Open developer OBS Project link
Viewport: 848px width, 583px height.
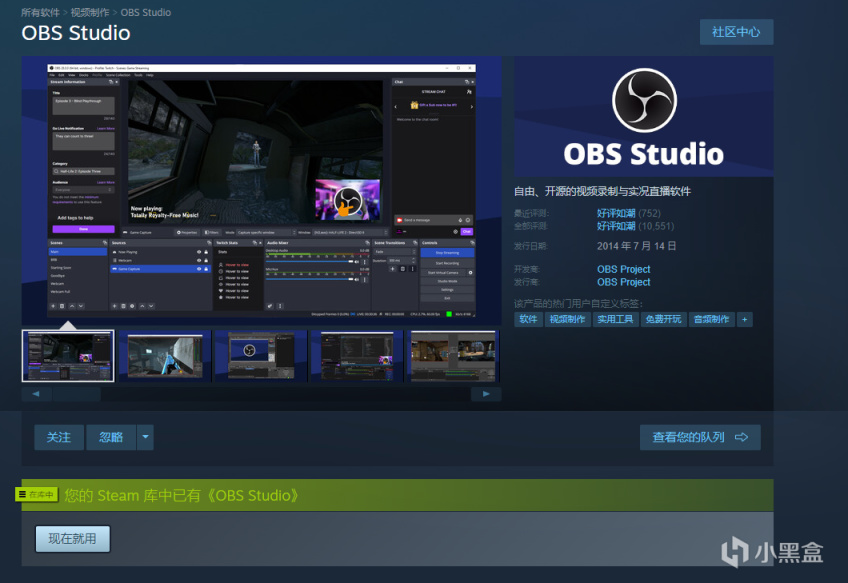[x=624, y=269]
